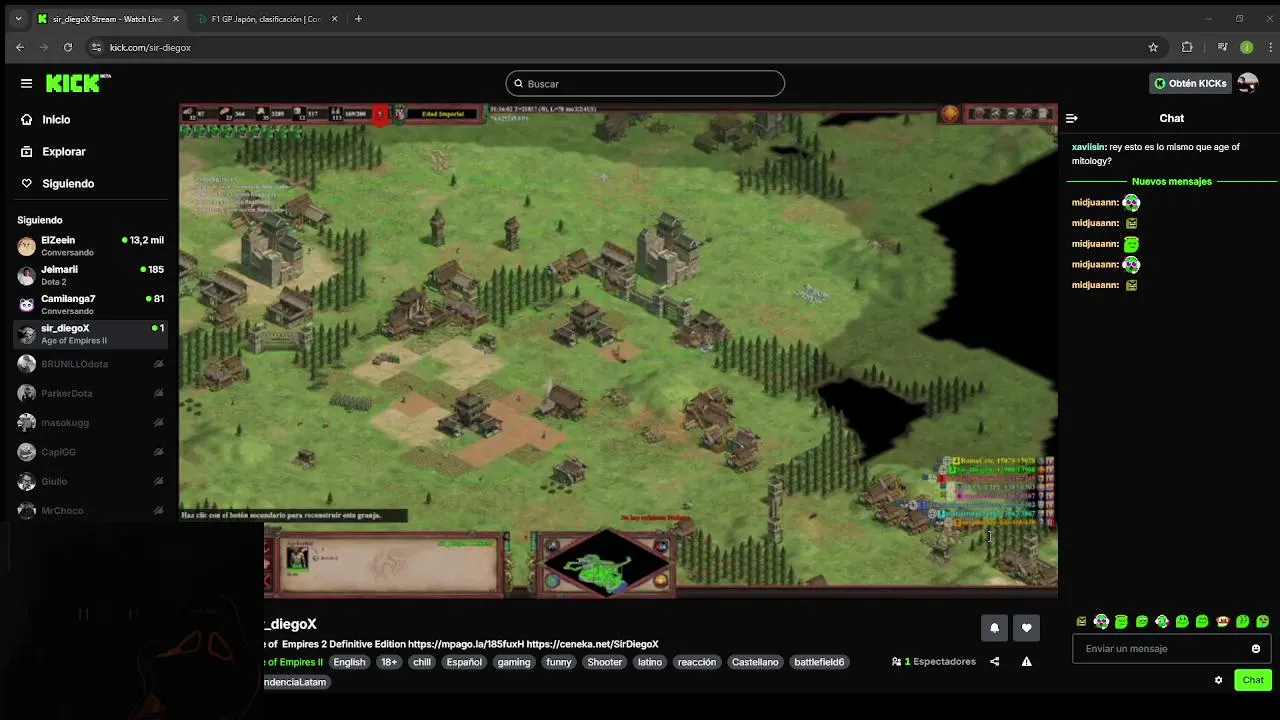Click the KICK logo
The image size is (1280, 720).
78,83
